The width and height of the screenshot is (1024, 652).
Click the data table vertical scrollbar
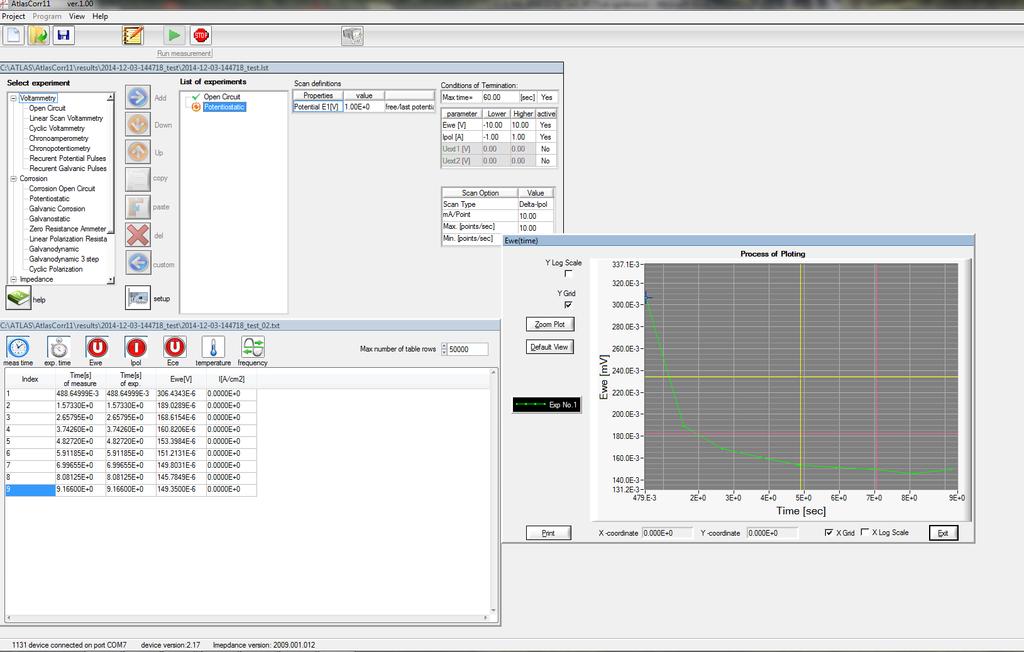coord(494,491)
